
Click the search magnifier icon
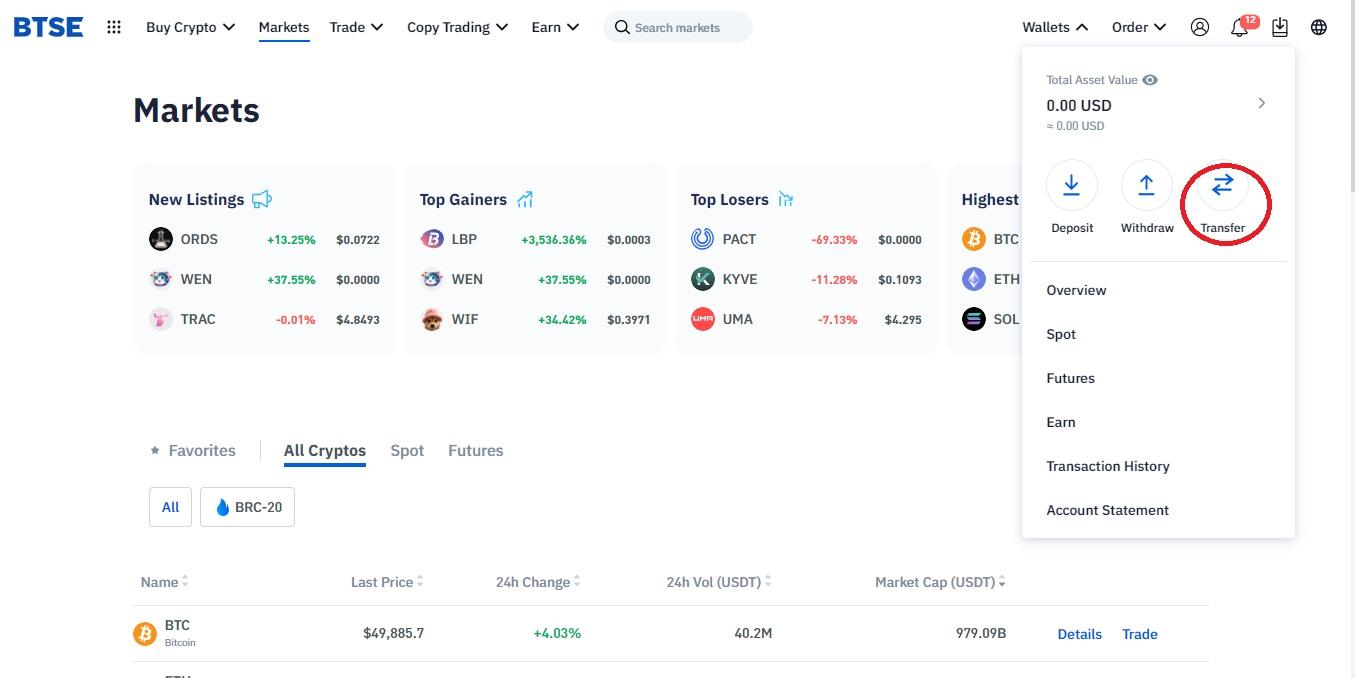[622, 27]
